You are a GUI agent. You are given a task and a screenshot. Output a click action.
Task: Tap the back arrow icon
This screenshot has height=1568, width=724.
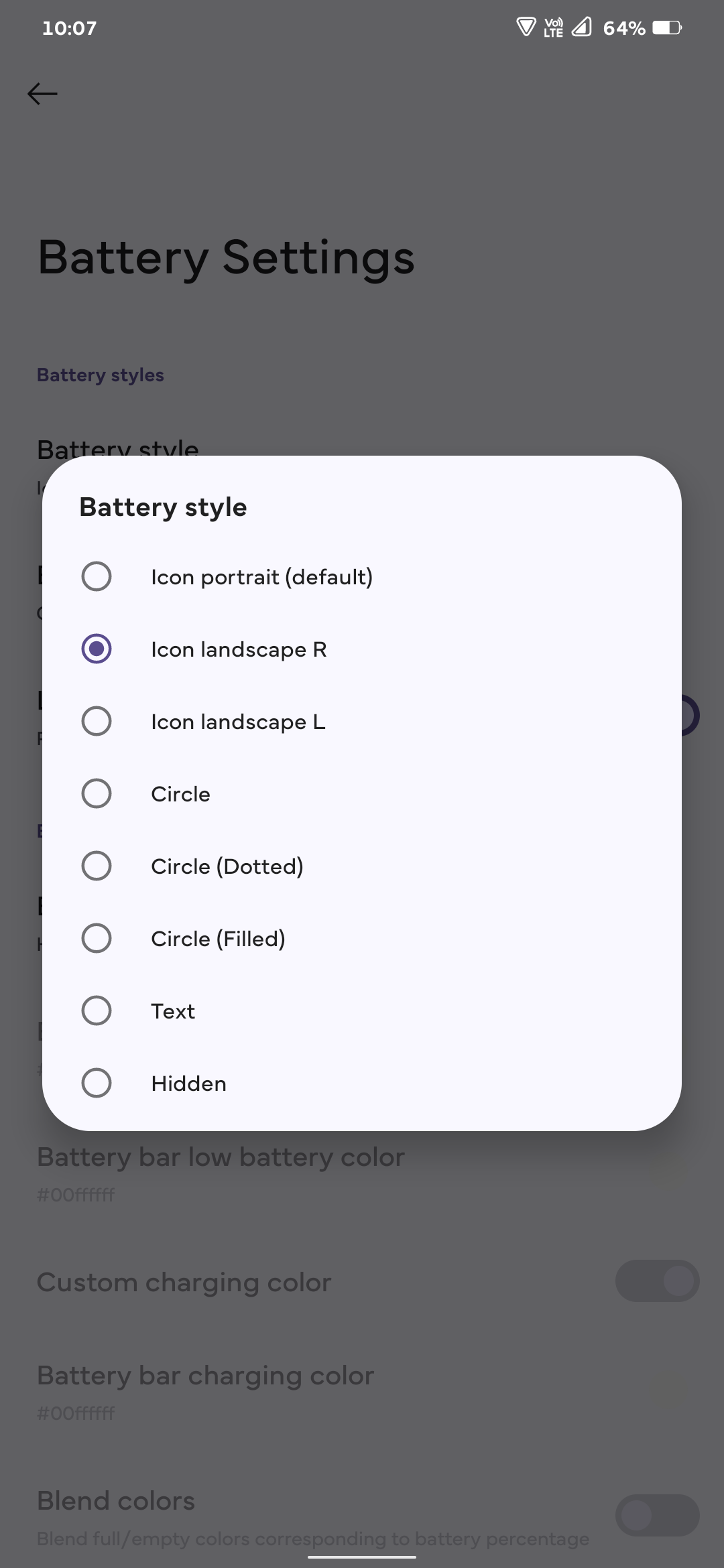[x=42, y=94]
